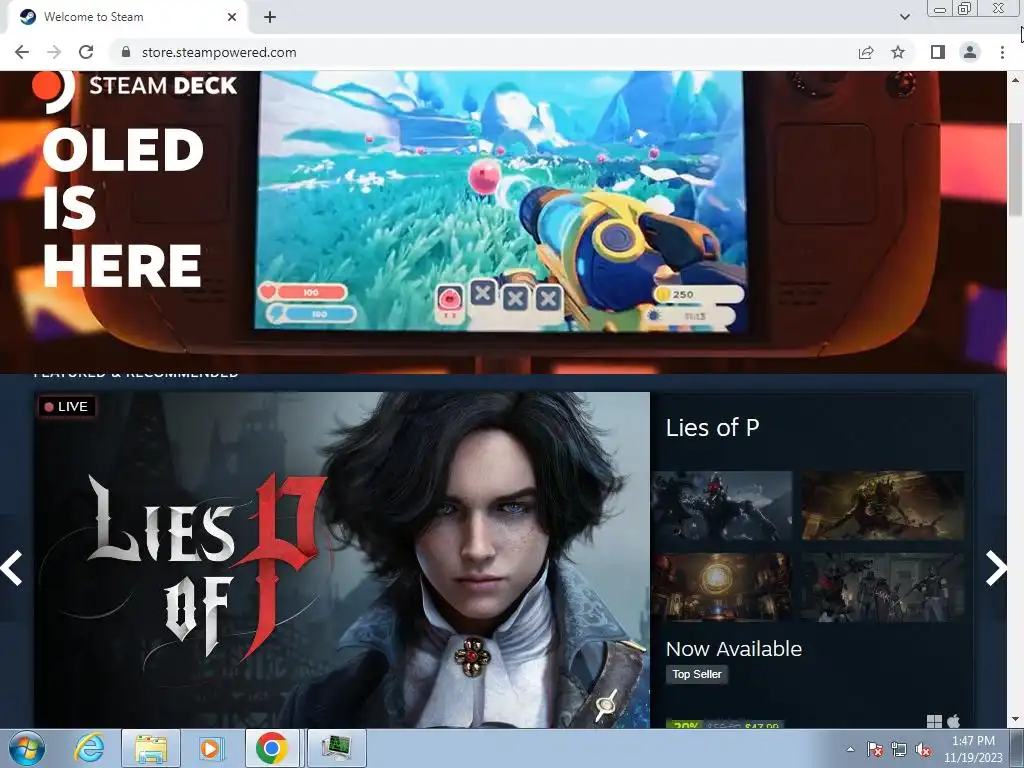View the first Lies of P screenshot thumbnail
The width and height of the screenshot is (1024, 768).
(x=722, y=506)
